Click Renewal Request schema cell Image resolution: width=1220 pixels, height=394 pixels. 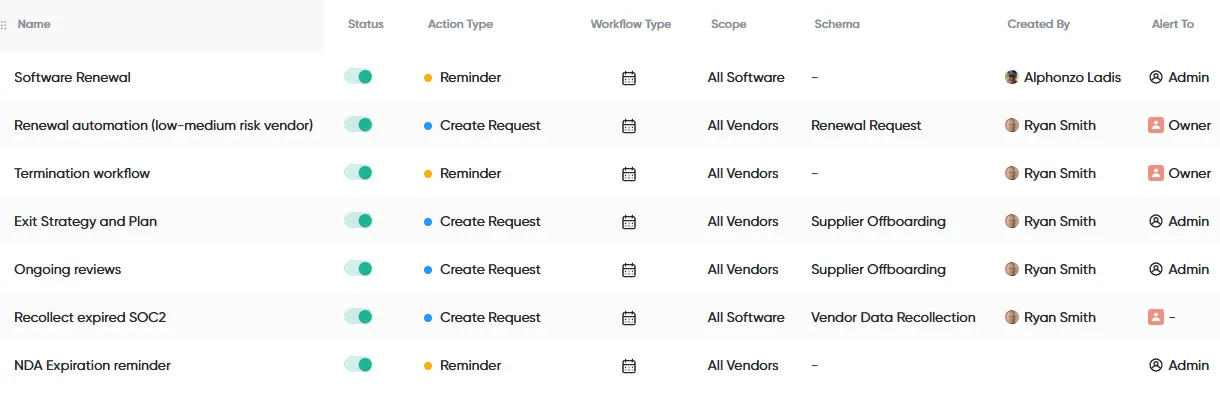tap(866, 125)
